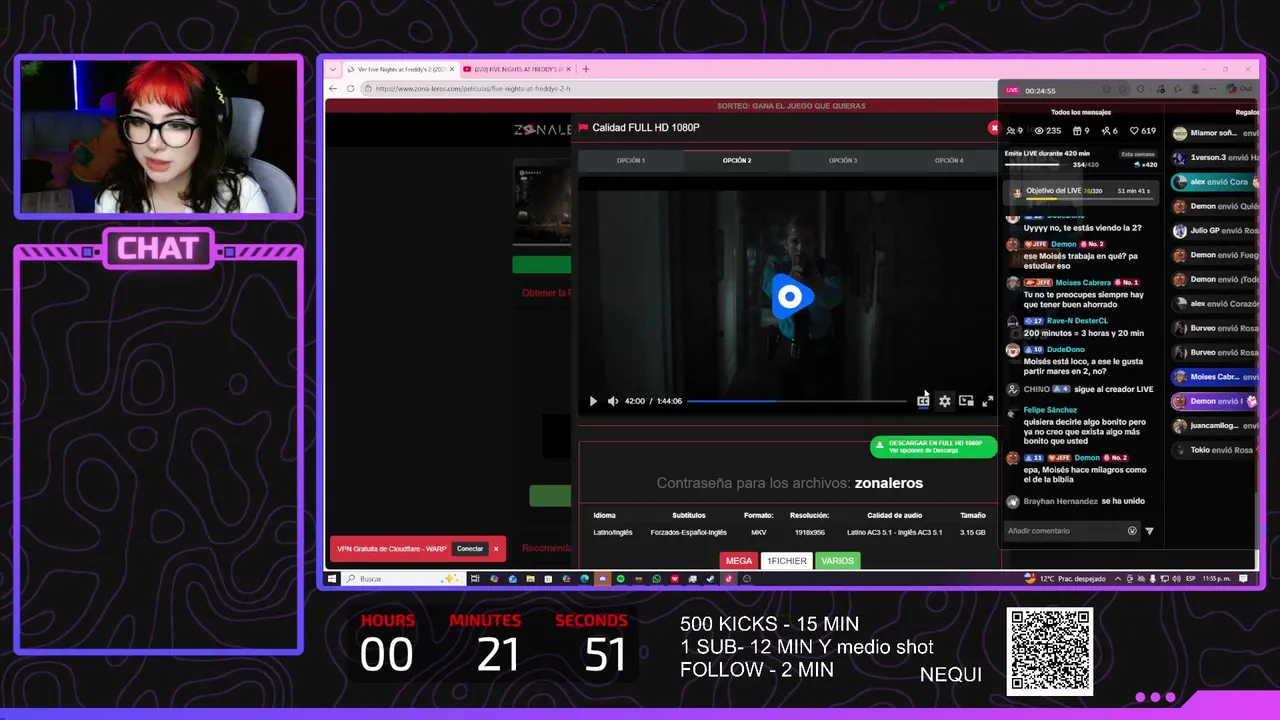The image size is (1280, 720).
Task: Switch to the OPCIÓN 3 tab
Action: tap(843, 160)
